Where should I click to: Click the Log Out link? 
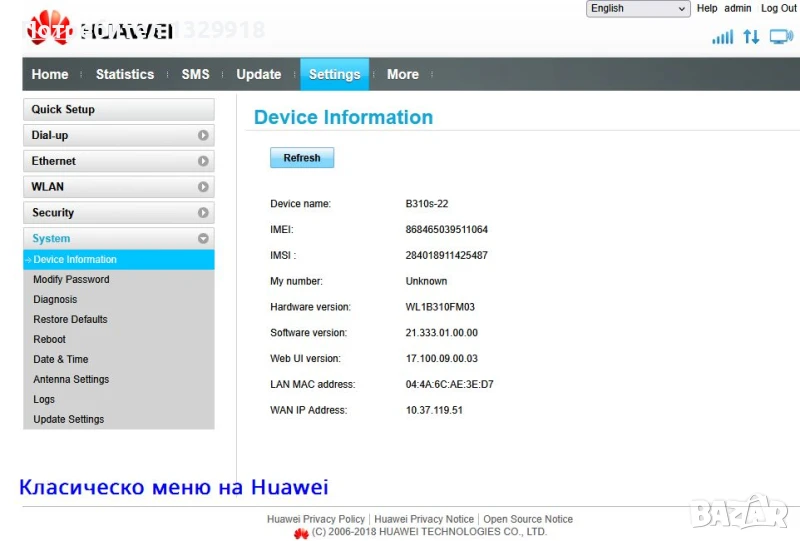pos(779,8)
